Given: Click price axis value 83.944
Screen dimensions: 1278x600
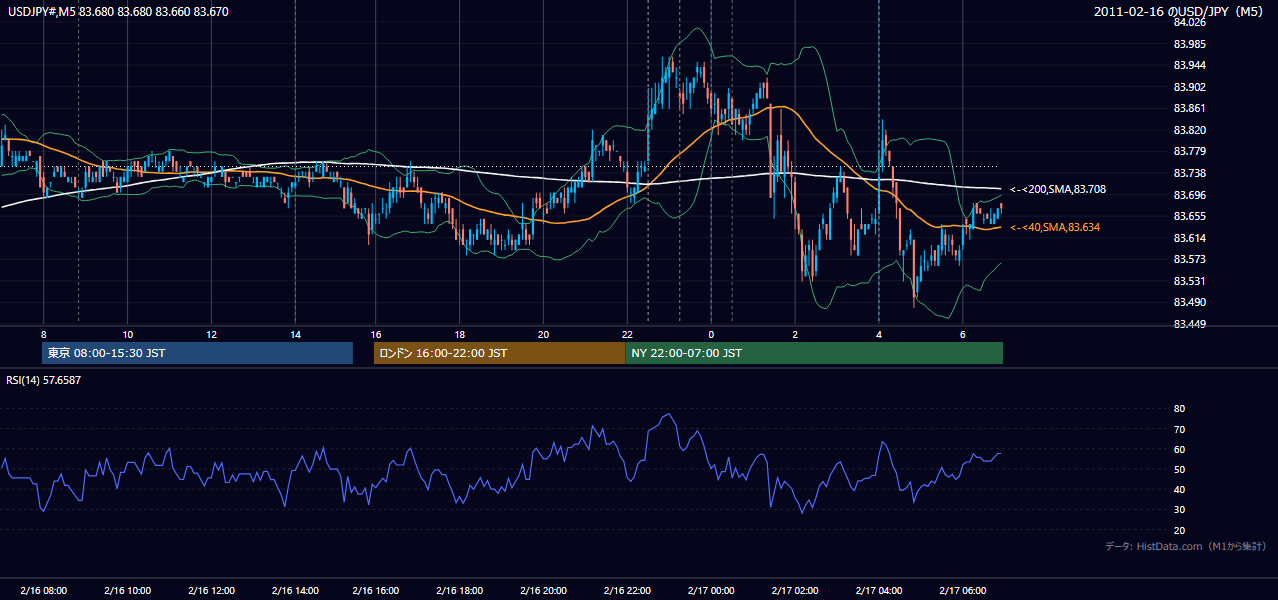Looking at the screenshot, I should coord(1189,65).
